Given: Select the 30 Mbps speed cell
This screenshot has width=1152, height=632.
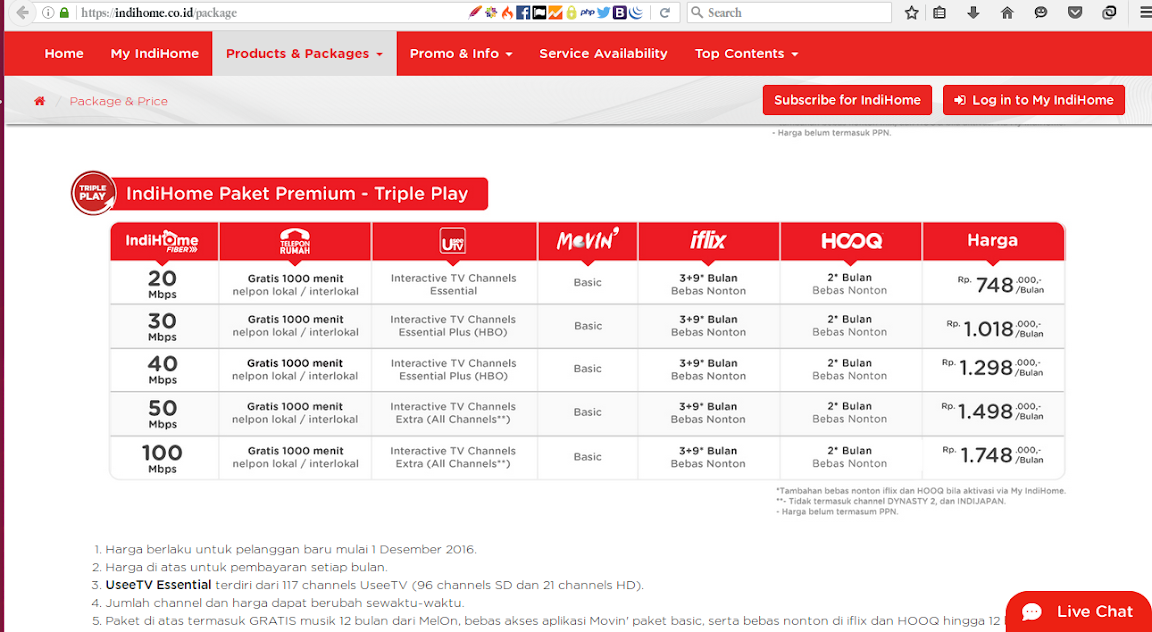Looking at the screenshot, I should pyautogui.click(x=162, y=326).
